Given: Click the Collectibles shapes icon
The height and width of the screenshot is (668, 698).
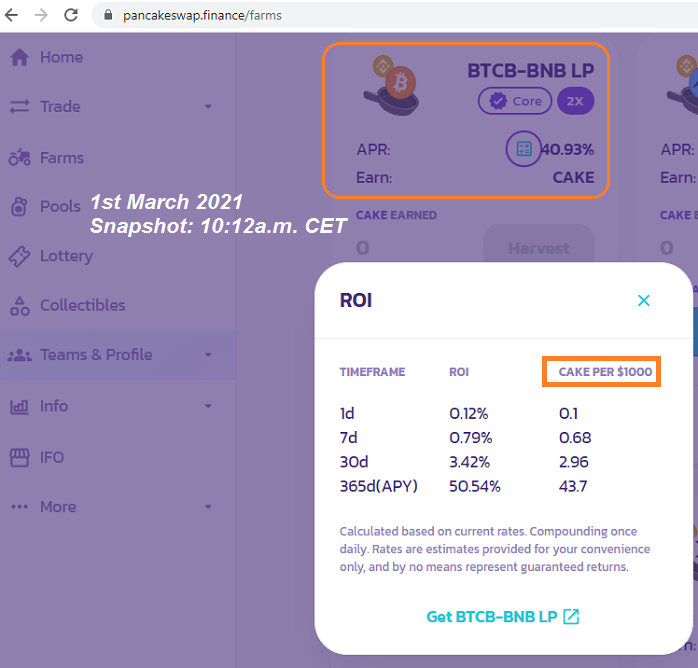Looking at the screenshot, I should pyautogui.click(x=20, y=306).
